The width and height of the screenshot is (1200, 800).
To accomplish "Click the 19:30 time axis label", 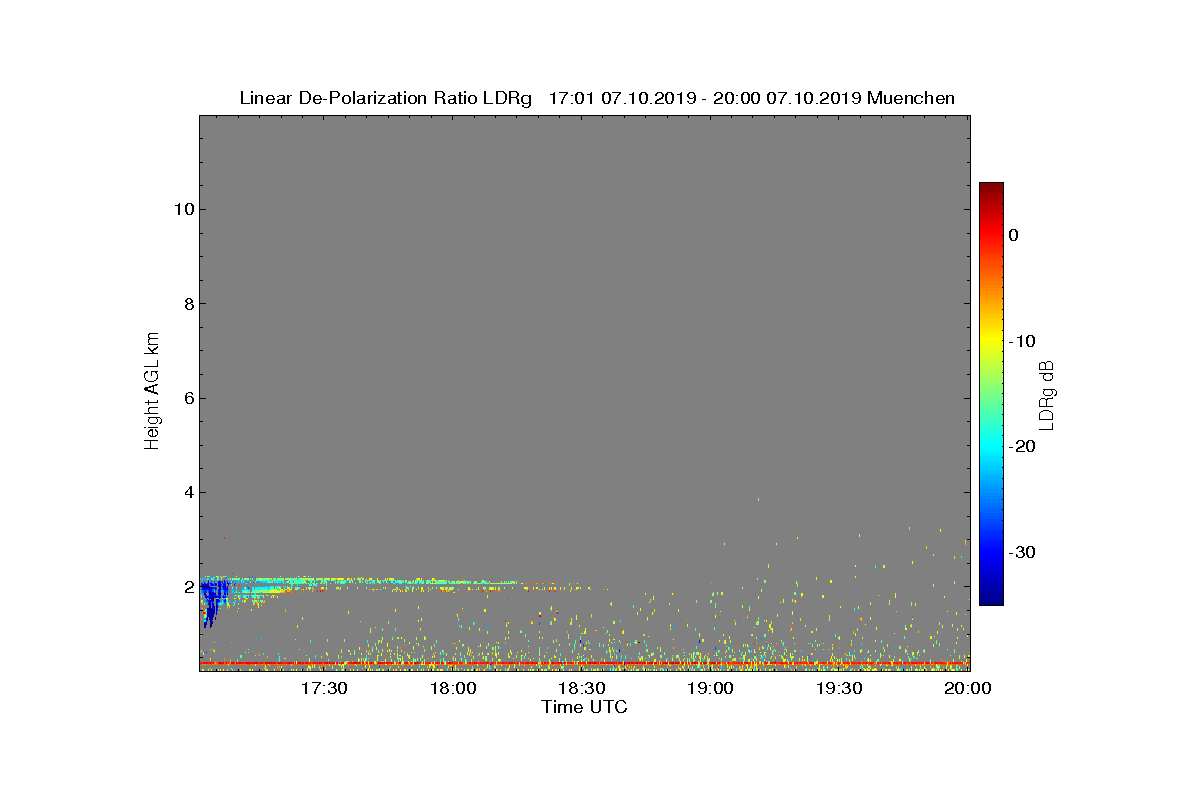I will pyautogui.click(x=839, y=689).
